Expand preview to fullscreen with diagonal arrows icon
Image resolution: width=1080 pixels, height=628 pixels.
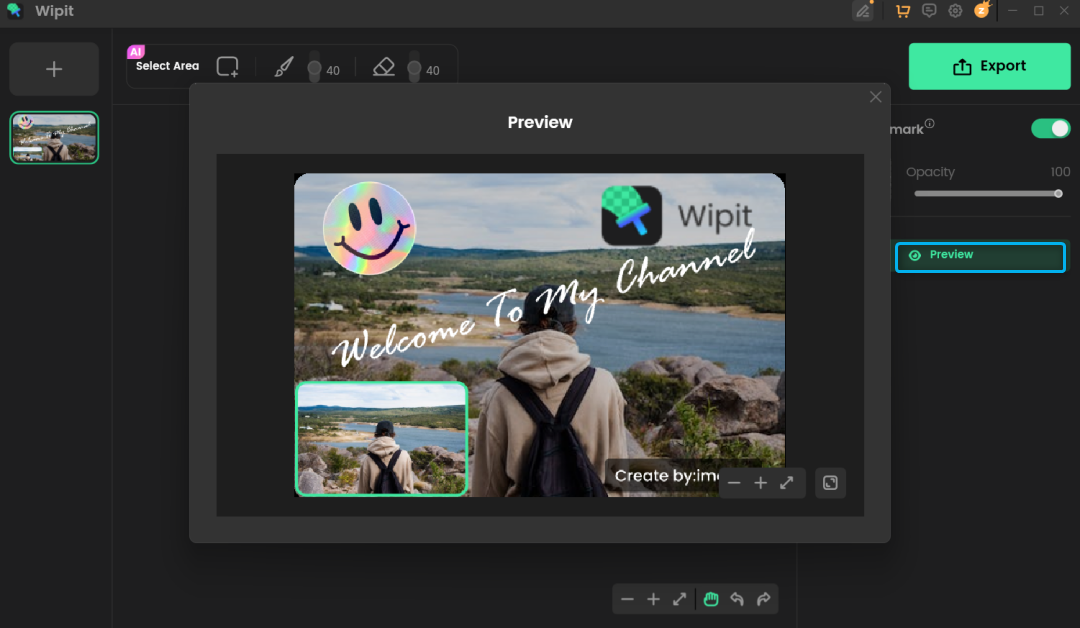[x=787, y=483]
